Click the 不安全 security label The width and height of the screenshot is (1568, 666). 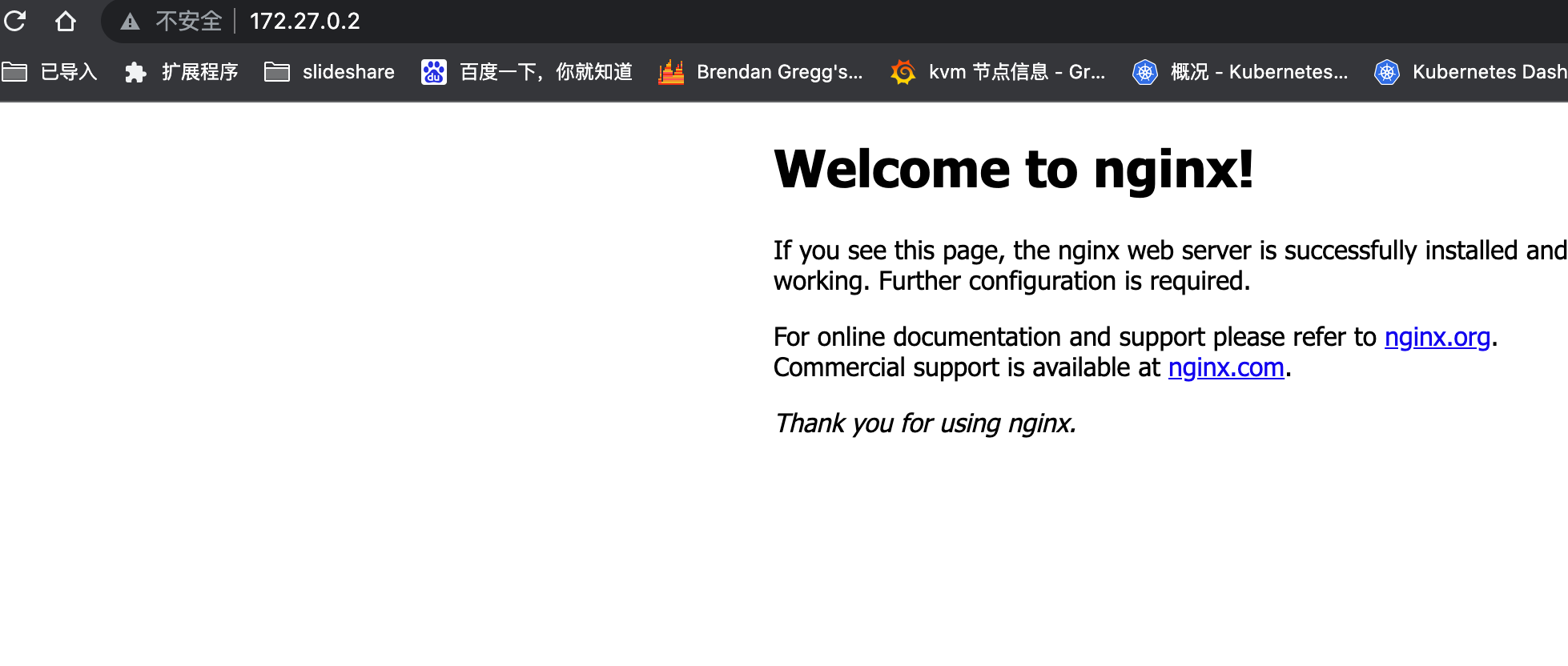pos(188,21)
